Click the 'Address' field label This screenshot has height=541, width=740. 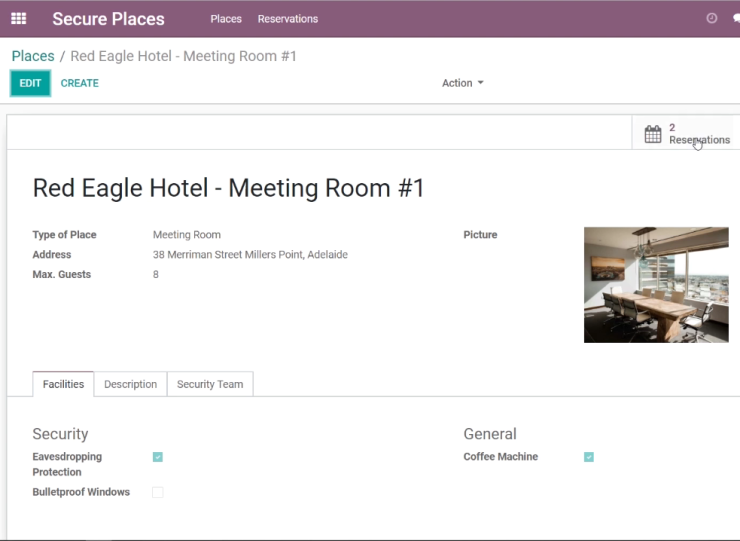[52, 254]
